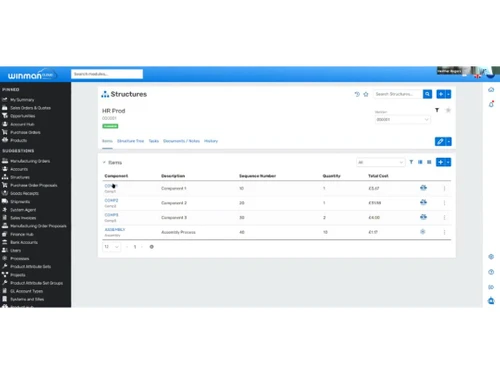Image resolution: width=500 pixels, height=375 pixels.
Task: Open the Users module
Action: [15, 250]
